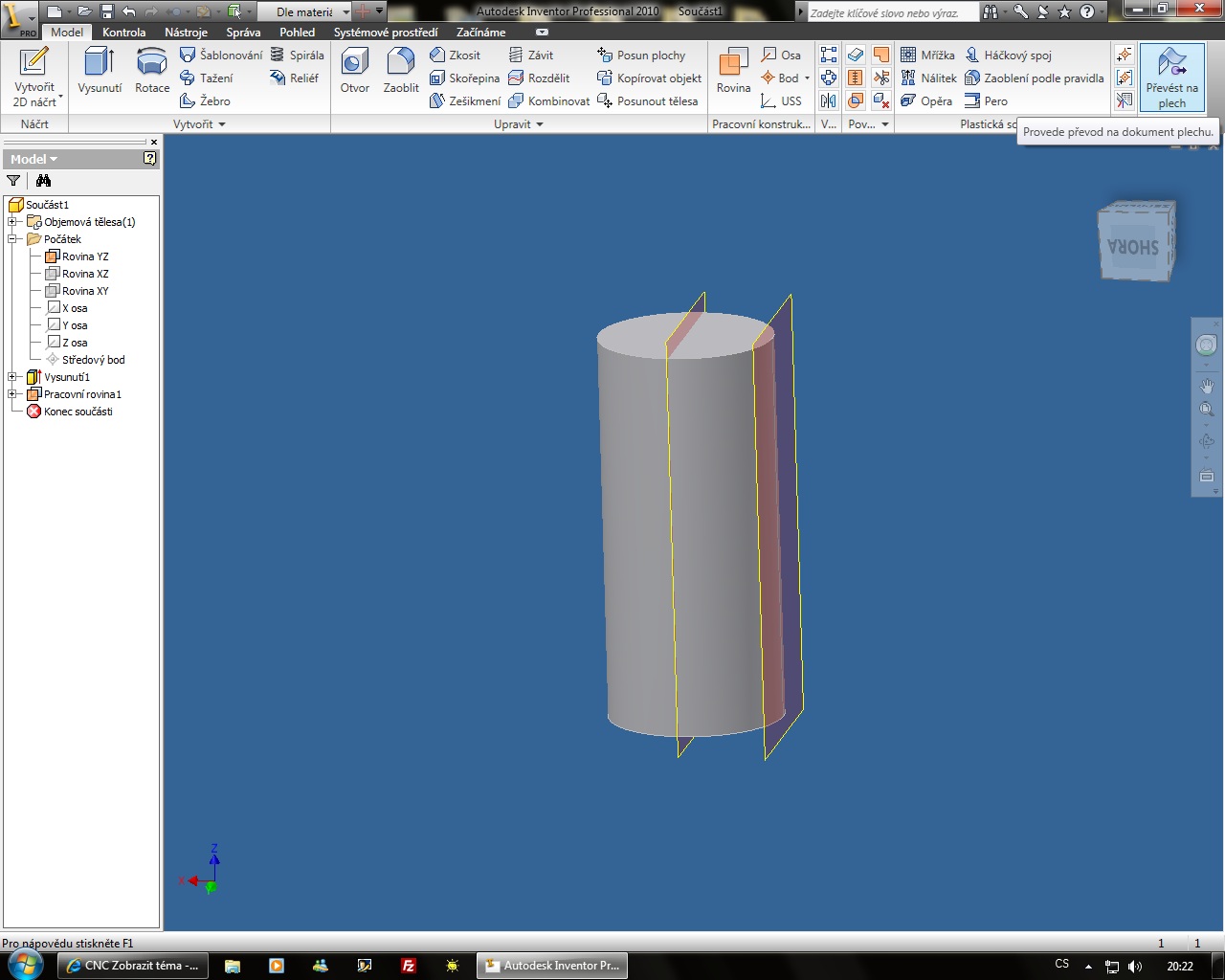Select Rovina XY in the browser tree
Viewport: 1225px width, 980px height.
[x=85, y=291]
